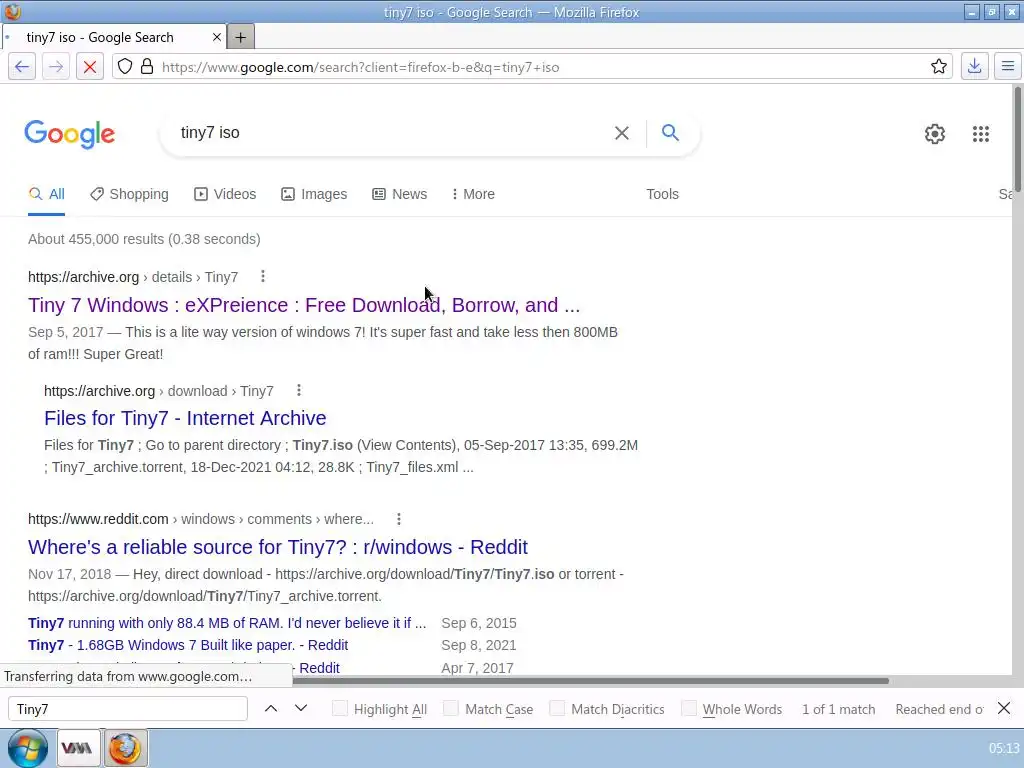Close the find bar
The image size is (1024, 768).
1004,709
